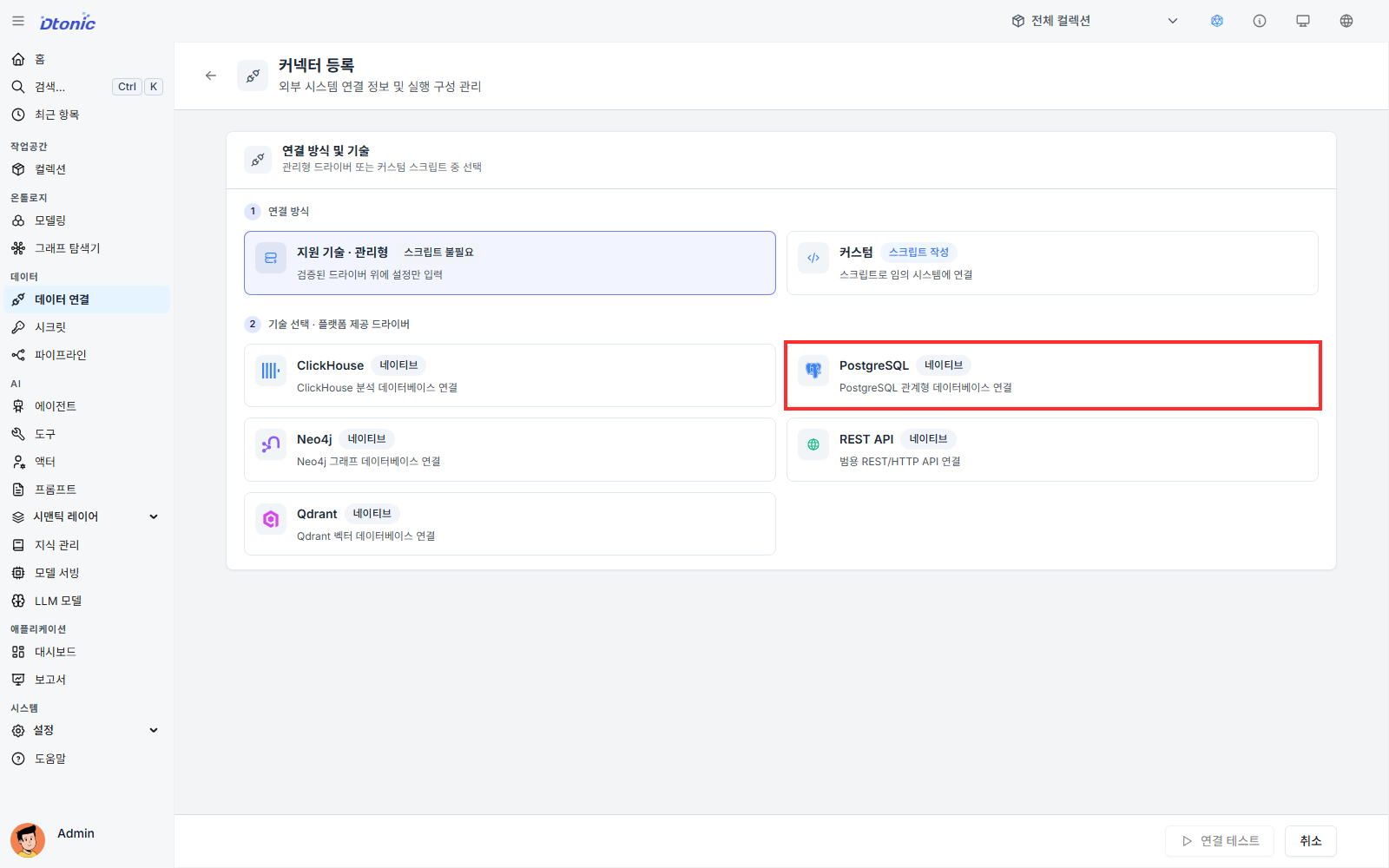Viewport: 1389px width, 868px height.
Task: Open the 보고서 menu item
Action: point(87,680)
